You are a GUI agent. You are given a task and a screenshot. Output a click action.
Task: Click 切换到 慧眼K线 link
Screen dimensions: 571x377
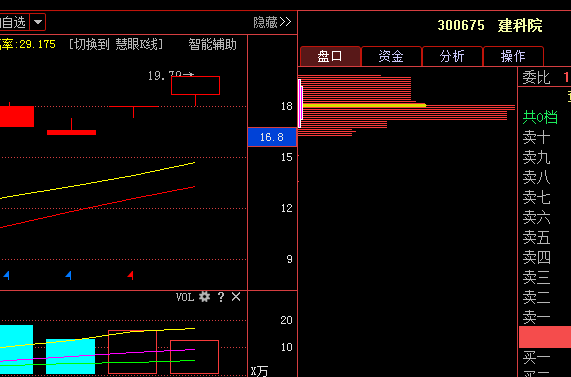click(x=116, y=44)
